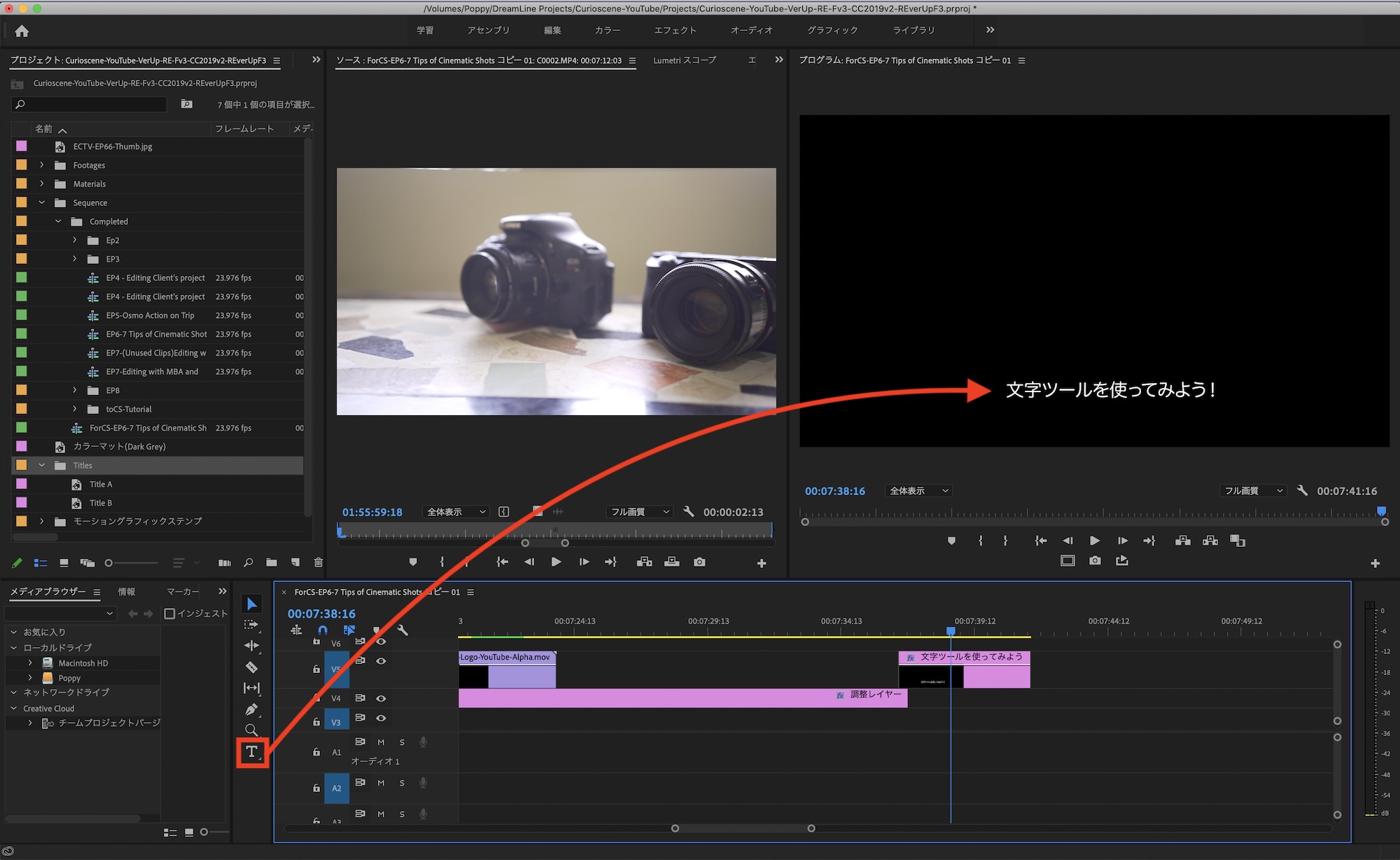1400x860 pixels.
Task: Select the Type tool in the toolbar
Action: coord(251,751)
